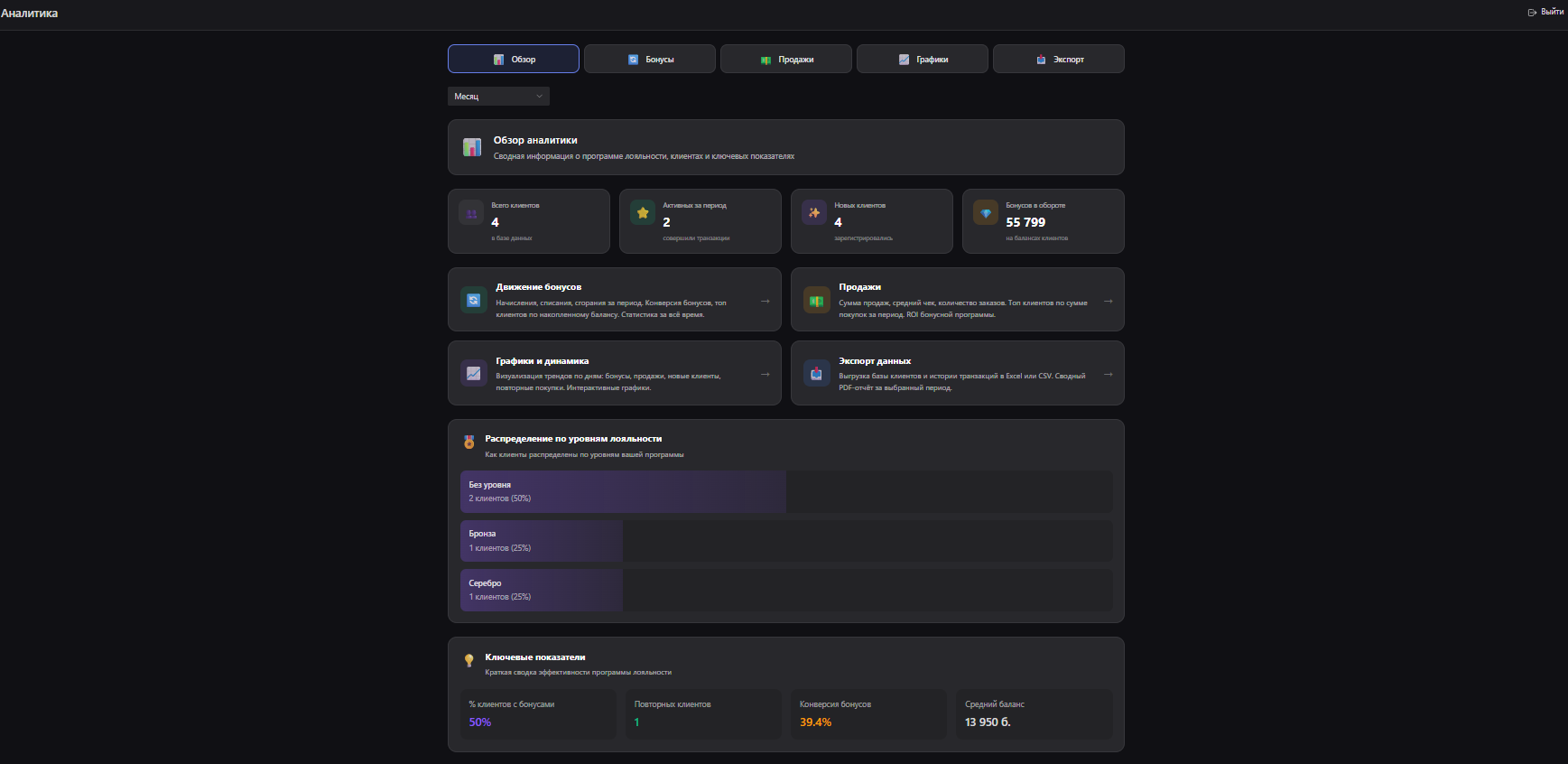
Task: Click the Без уровня progress bar
Action: coord(623,492)
